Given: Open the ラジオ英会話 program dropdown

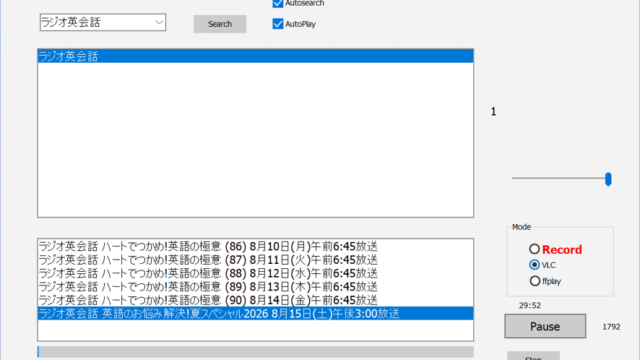Looking at the screenshot, I should pos(159,22).
